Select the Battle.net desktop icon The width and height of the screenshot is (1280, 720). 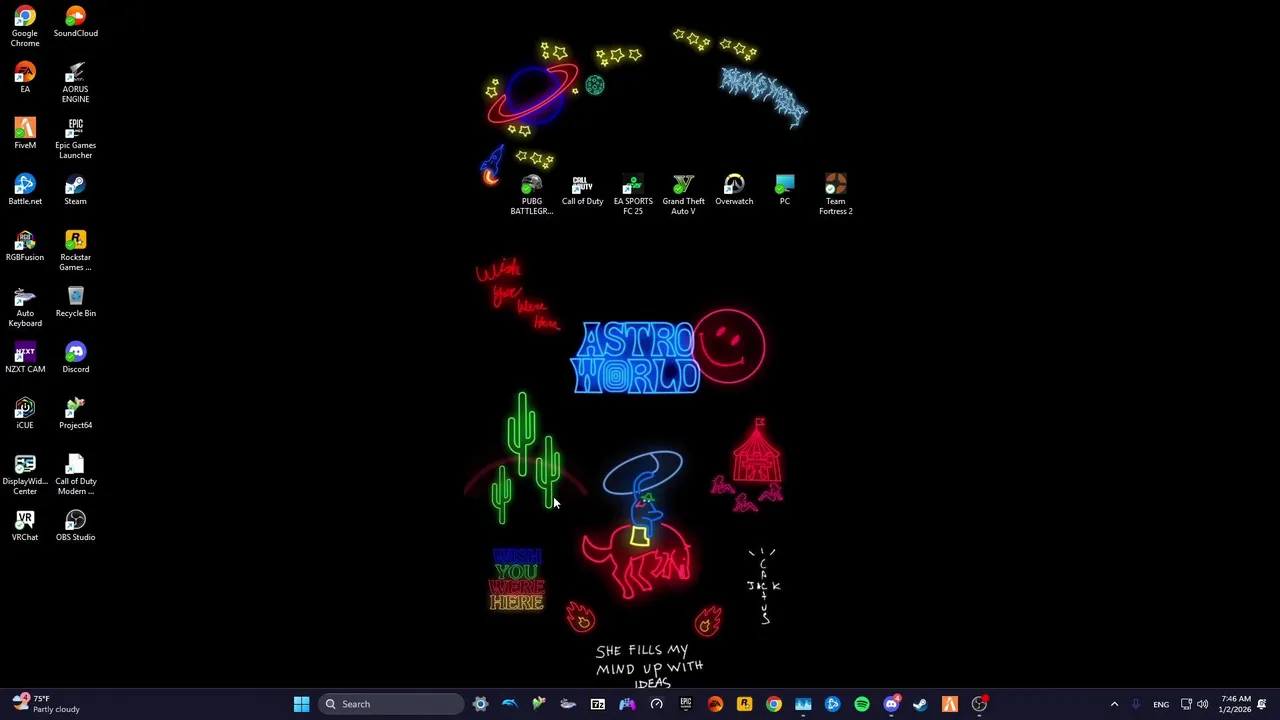coord(25,190)
